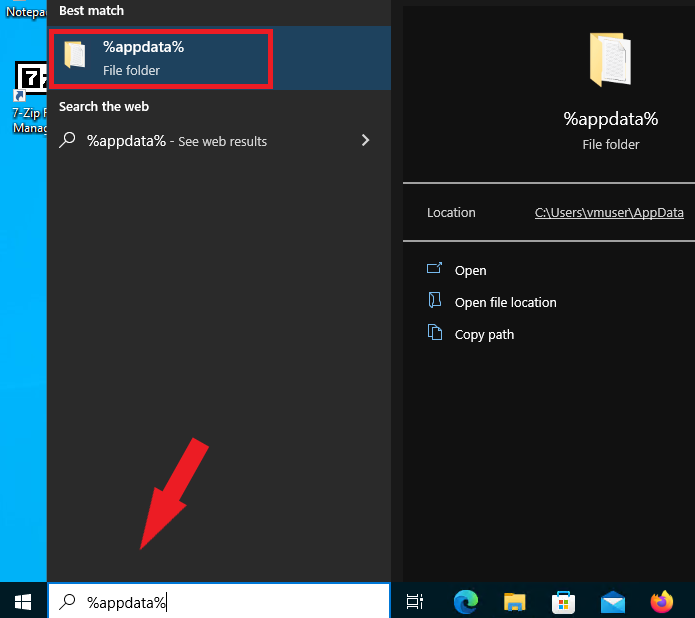Launch Microsoft Edge from taskbar
This screenshot has width=695, height=618.
coord(466,602)
